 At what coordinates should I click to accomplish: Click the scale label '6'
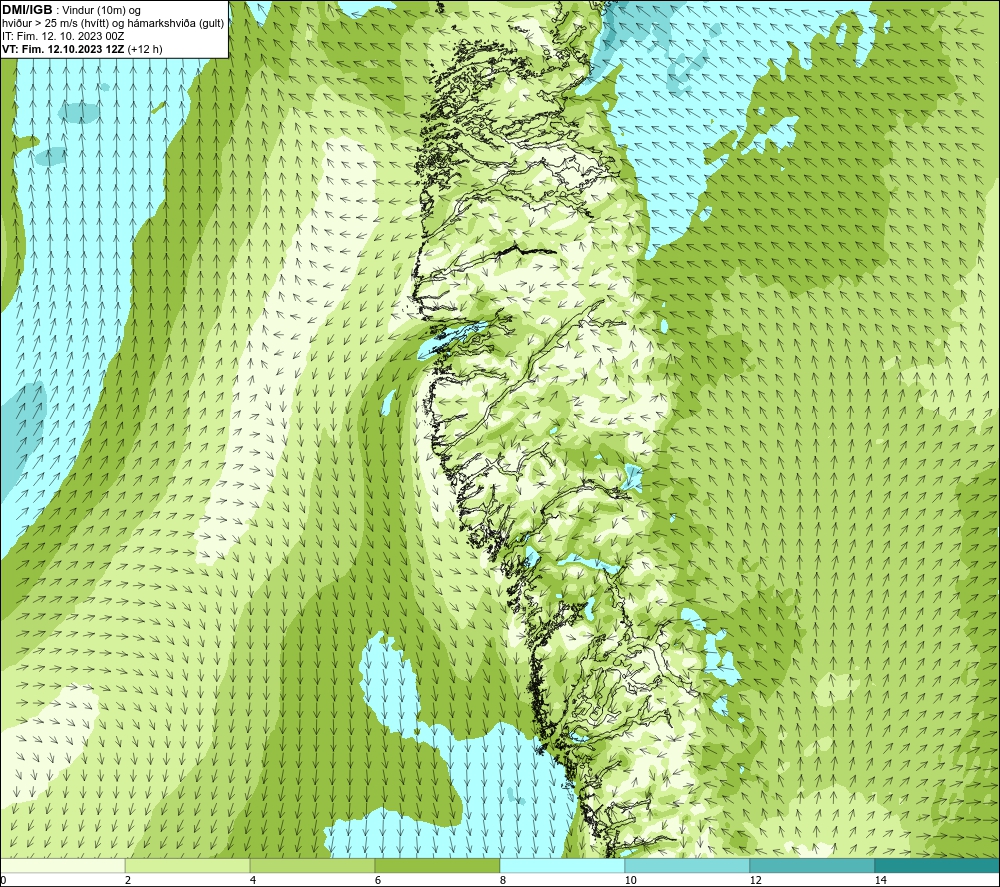pyautogui.click(x=378, y=880)
